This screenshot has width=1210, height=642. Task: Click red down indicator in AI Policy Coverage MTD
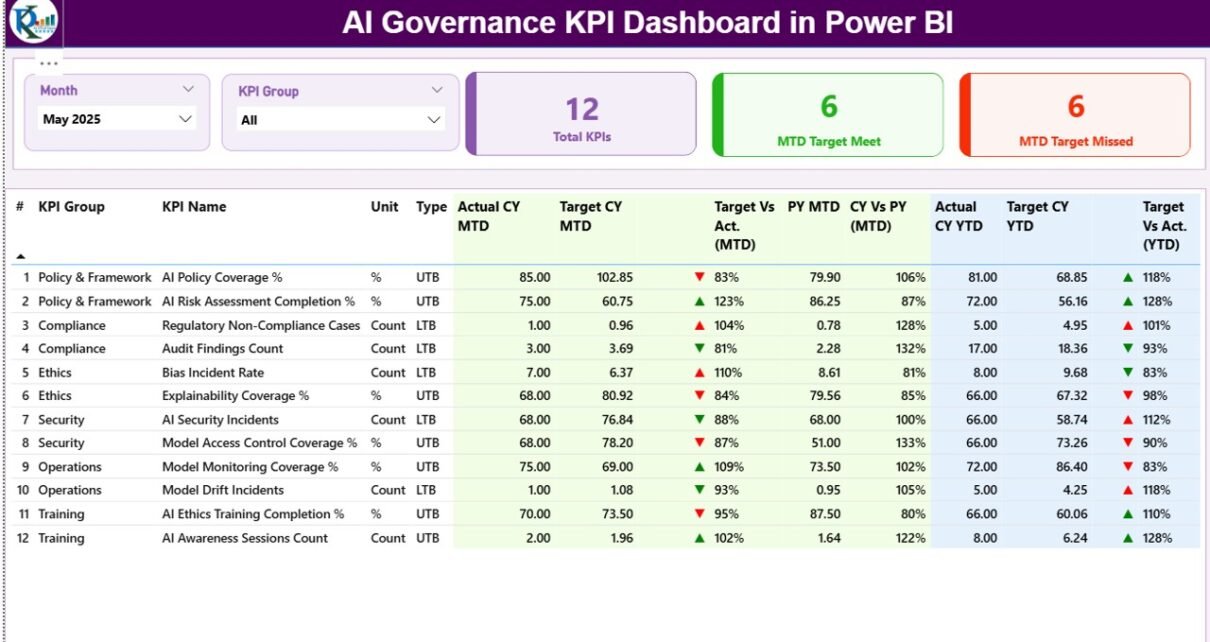[699, 277]
